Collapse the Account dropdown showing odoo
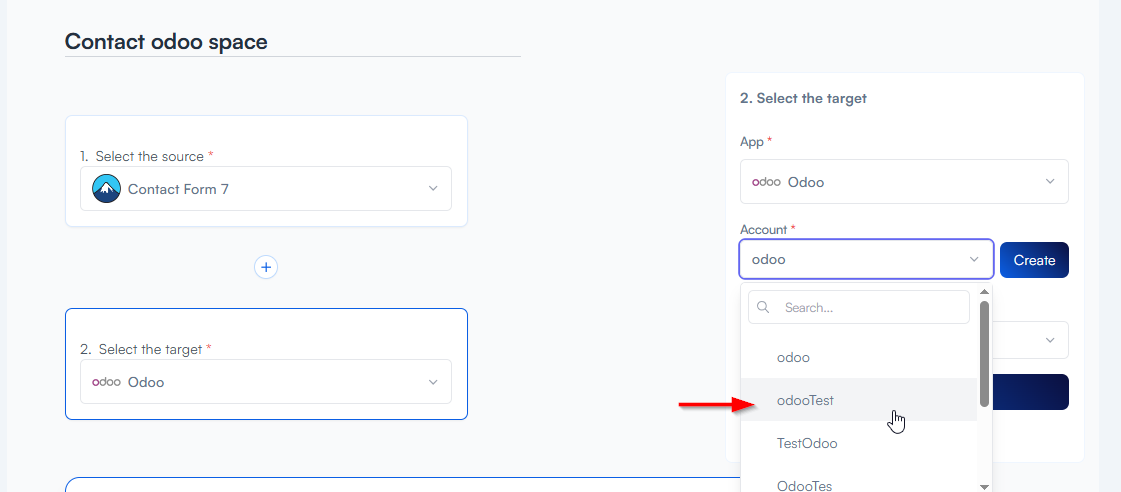Viewport: 1121px width, 492px height. (x=974, y=260)
